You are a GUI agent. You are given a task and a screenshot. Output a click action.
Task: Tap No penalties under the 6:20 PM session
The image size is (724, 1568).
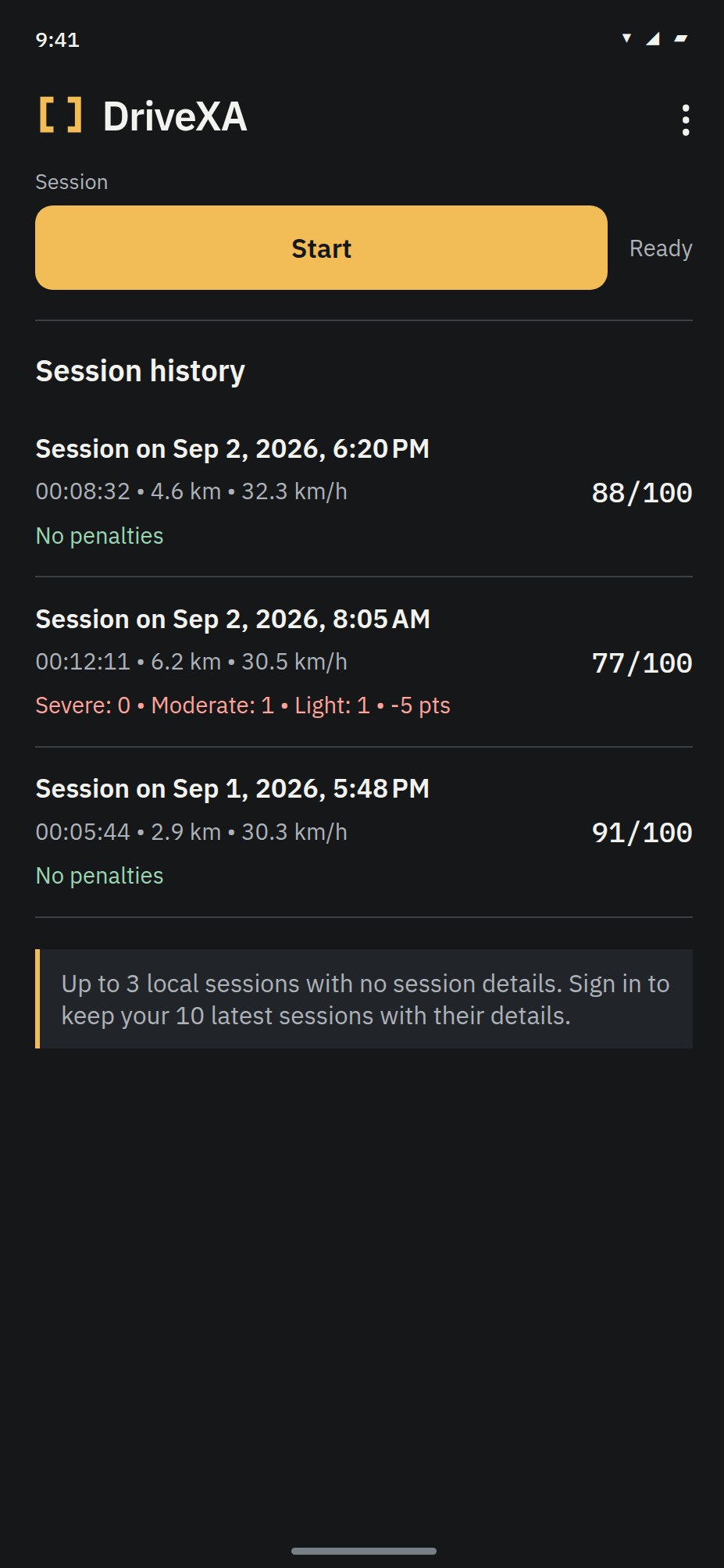(x=100, y=536)
